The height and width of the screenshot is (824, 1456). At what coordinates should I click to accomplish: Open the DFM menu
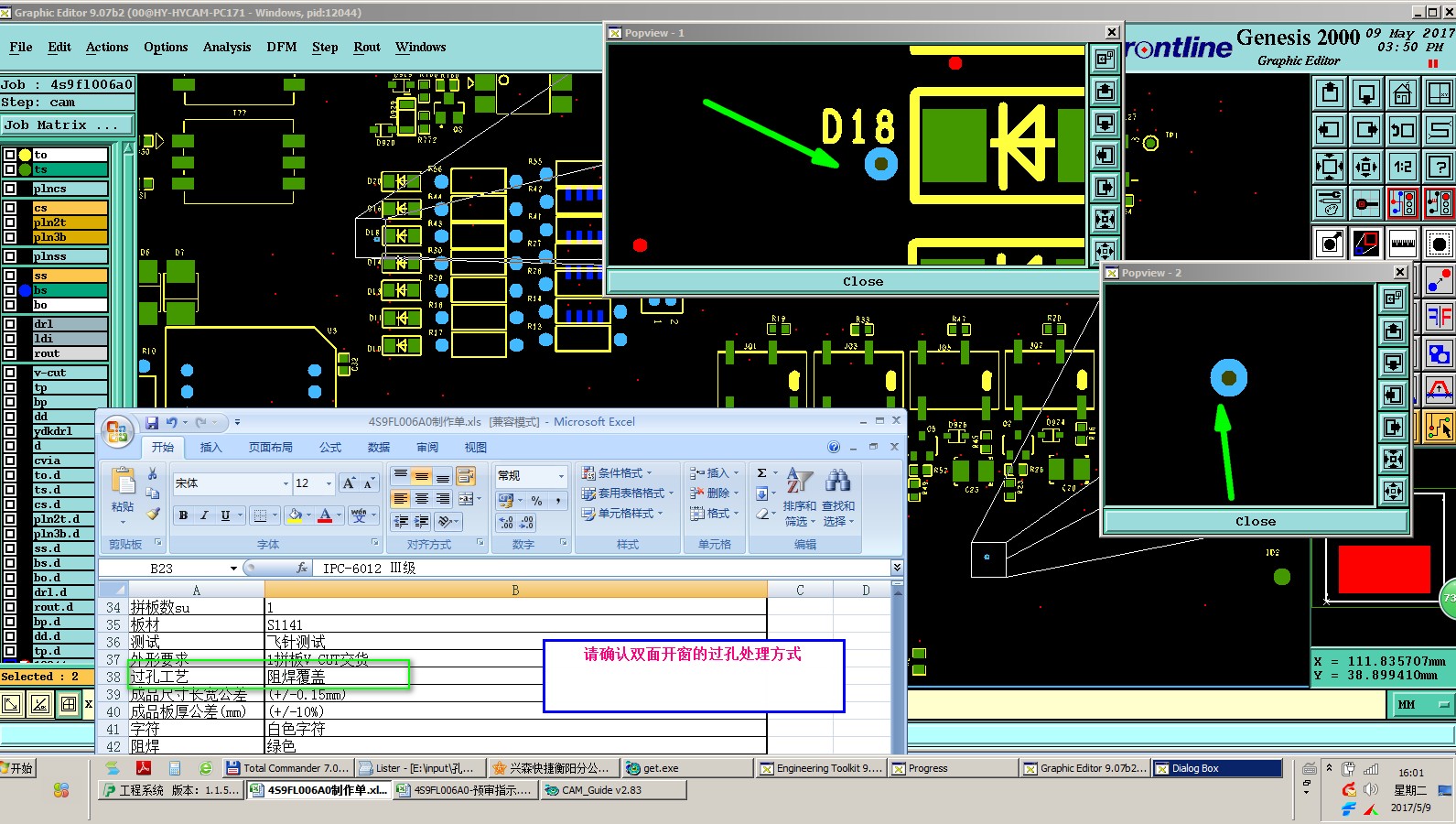coord(281,48)
